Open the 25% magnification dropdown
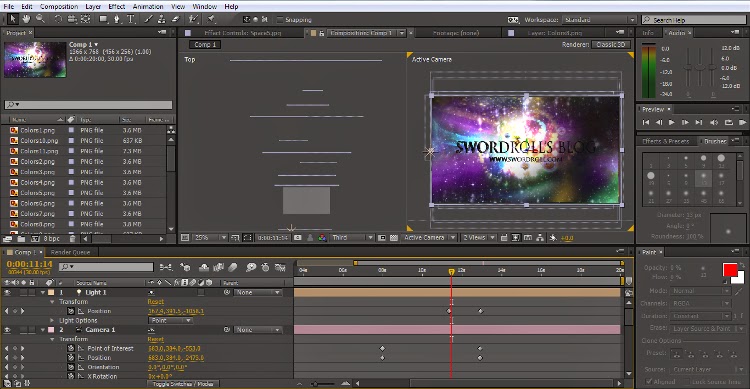The width and height of the screenshot is (750, 389). 210,237
